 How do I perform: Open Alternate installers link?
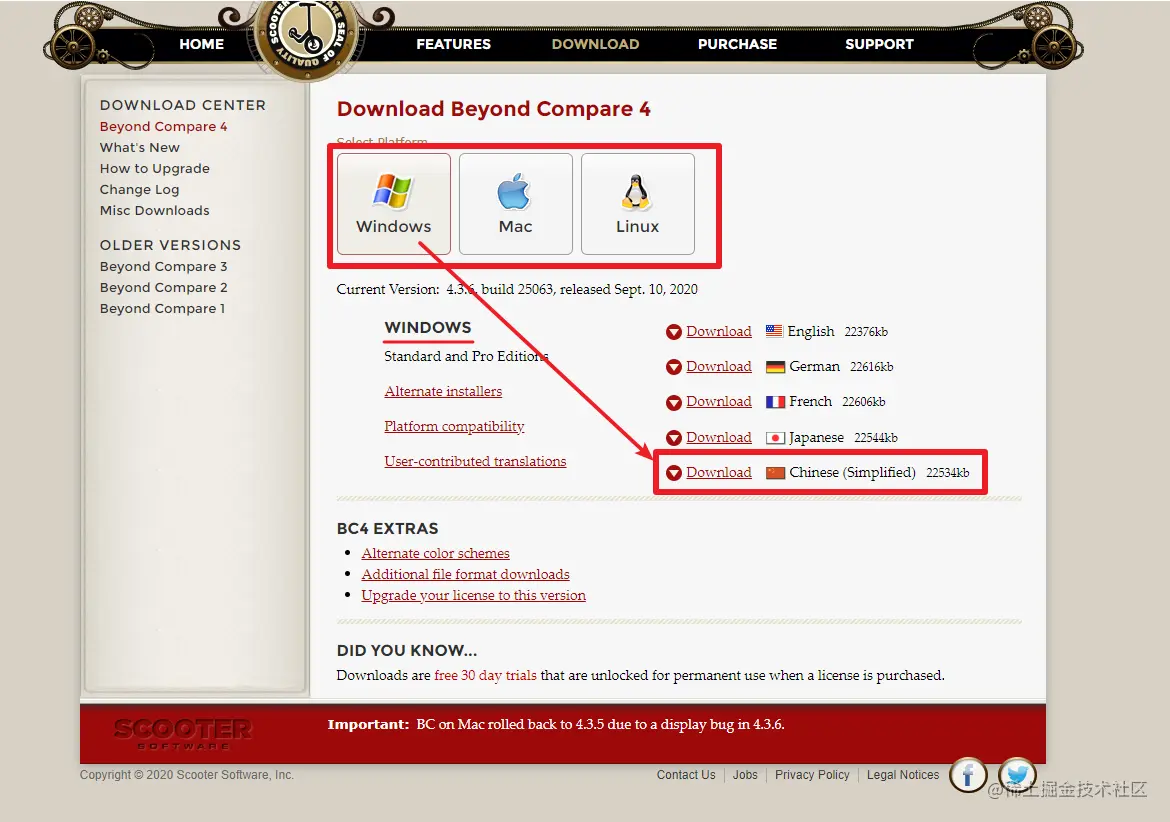[443, 391]
